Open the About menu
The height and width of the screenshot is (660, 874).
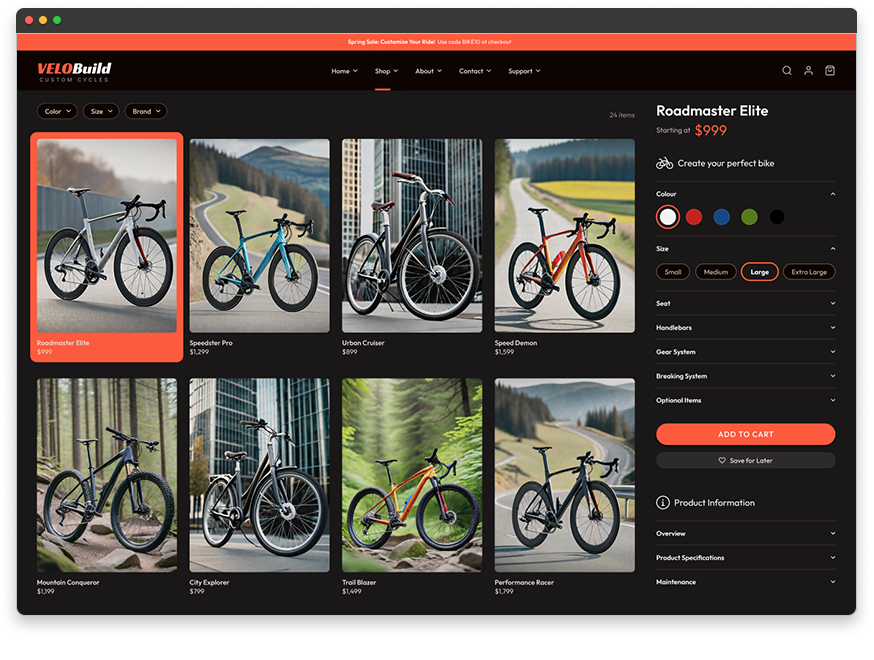tap(428, 71)
